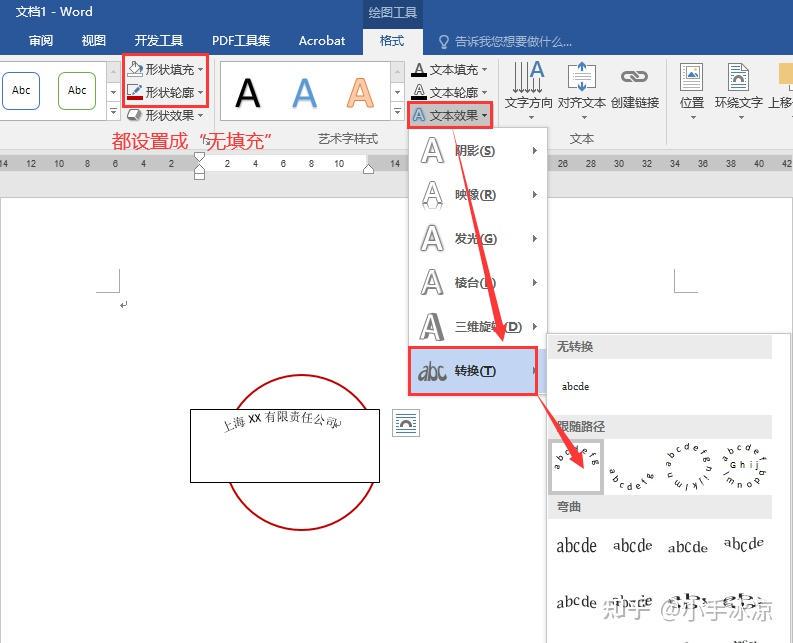
Task: Open the 棱台 bevel submenu
Action: click(x=478, y=282)
